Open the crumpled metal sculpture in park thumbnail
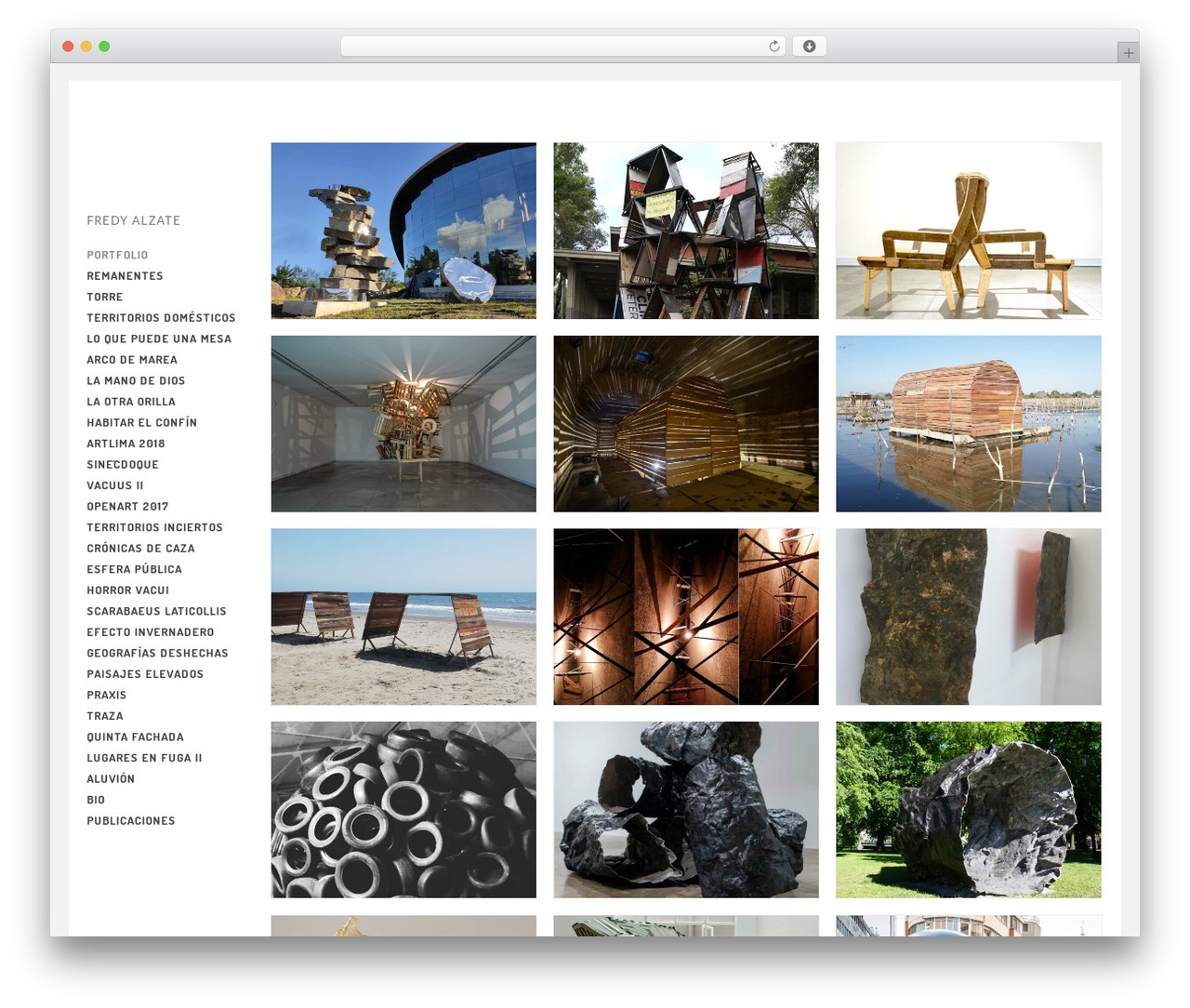This screenshot has height=1008, width=1190. 969,810
